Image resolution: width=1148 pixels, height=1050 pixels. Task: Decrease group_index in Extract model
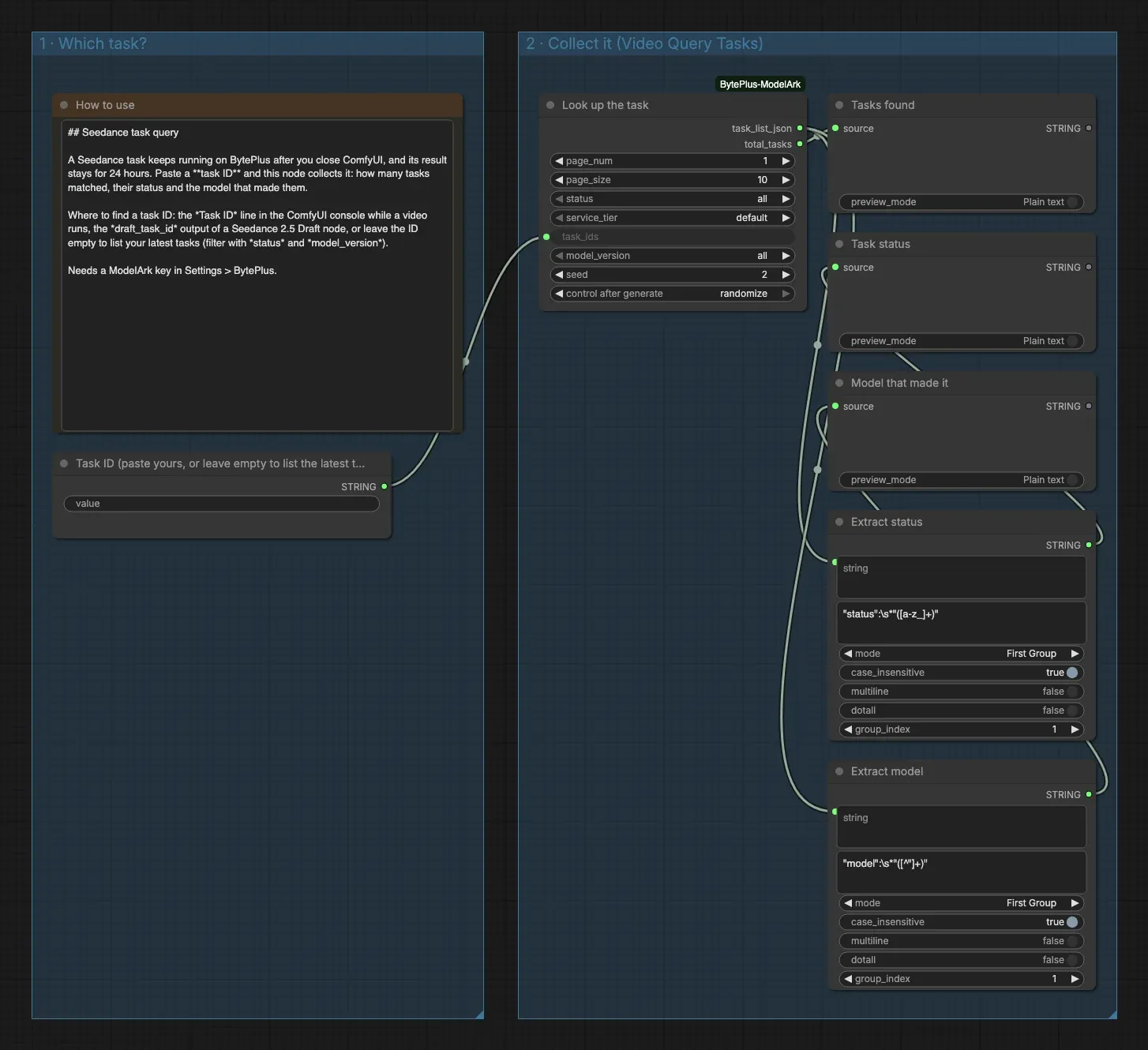(848, 979)
